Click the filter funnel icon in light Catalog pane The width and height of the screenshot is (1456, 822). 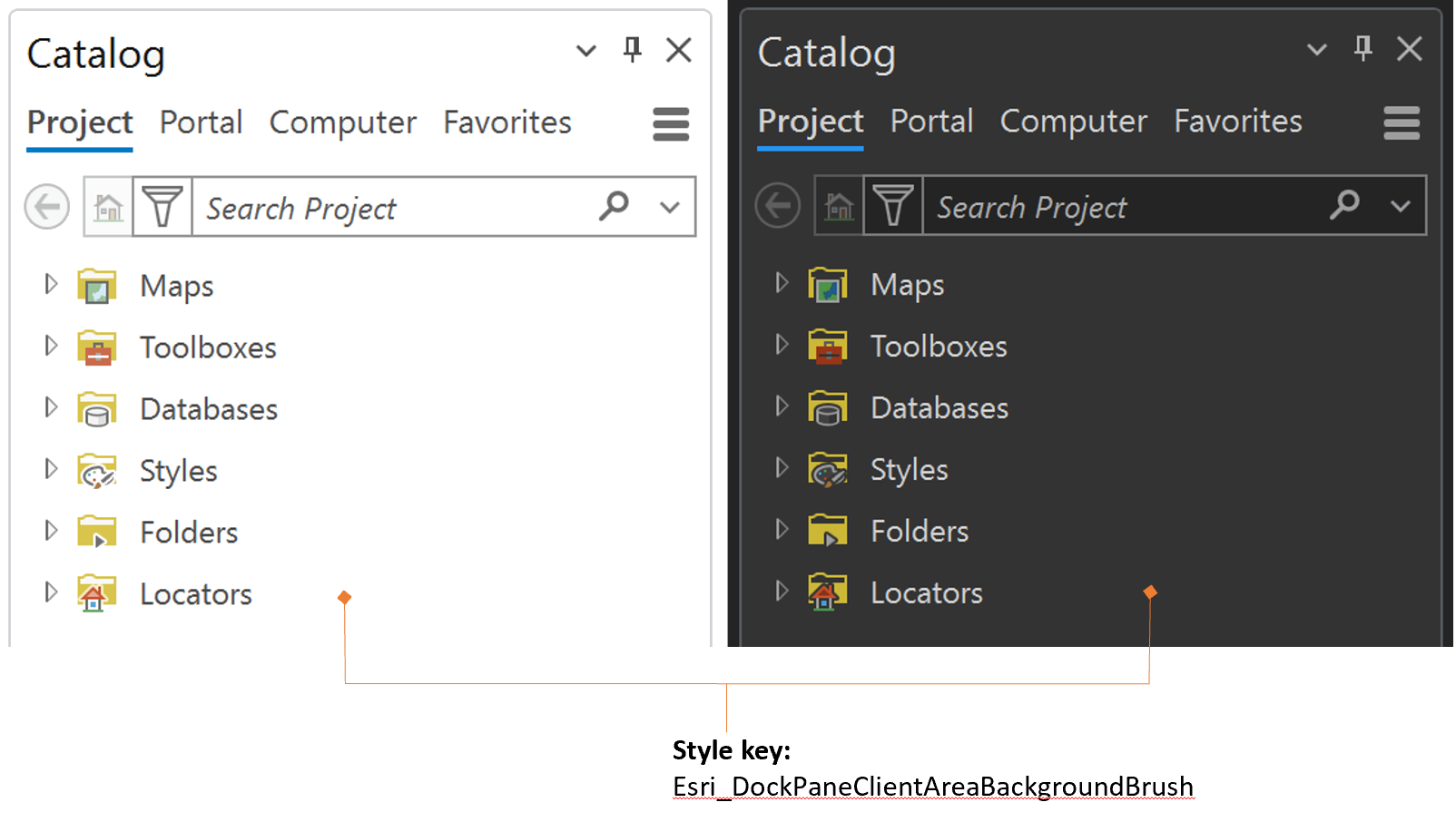point(162,208)
